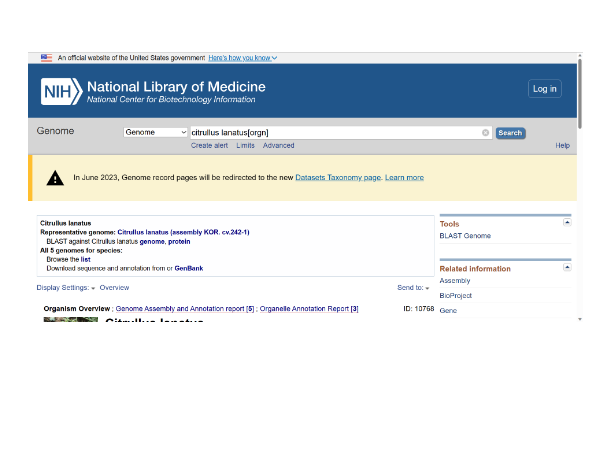The image size is (613, 461).
Task: Click the Genome heading label
Action: pyautogui.click(x=55, y=131)
